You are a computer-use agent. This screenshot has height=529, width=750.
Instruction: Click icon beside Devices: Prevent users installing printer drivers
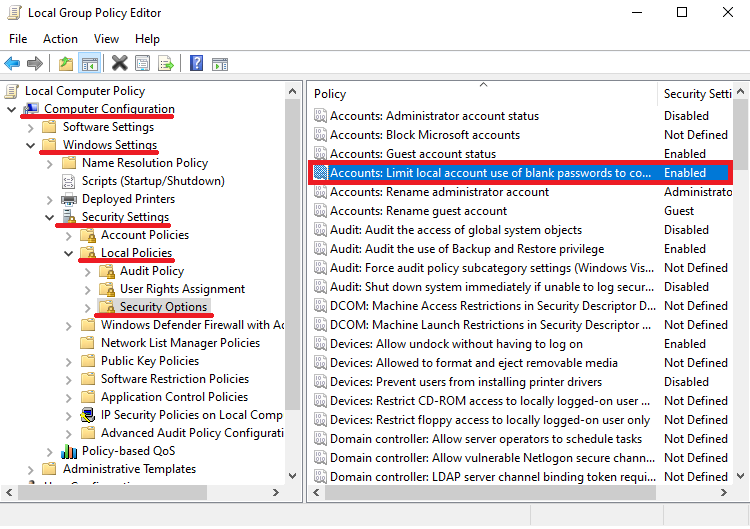coord(320,382)
